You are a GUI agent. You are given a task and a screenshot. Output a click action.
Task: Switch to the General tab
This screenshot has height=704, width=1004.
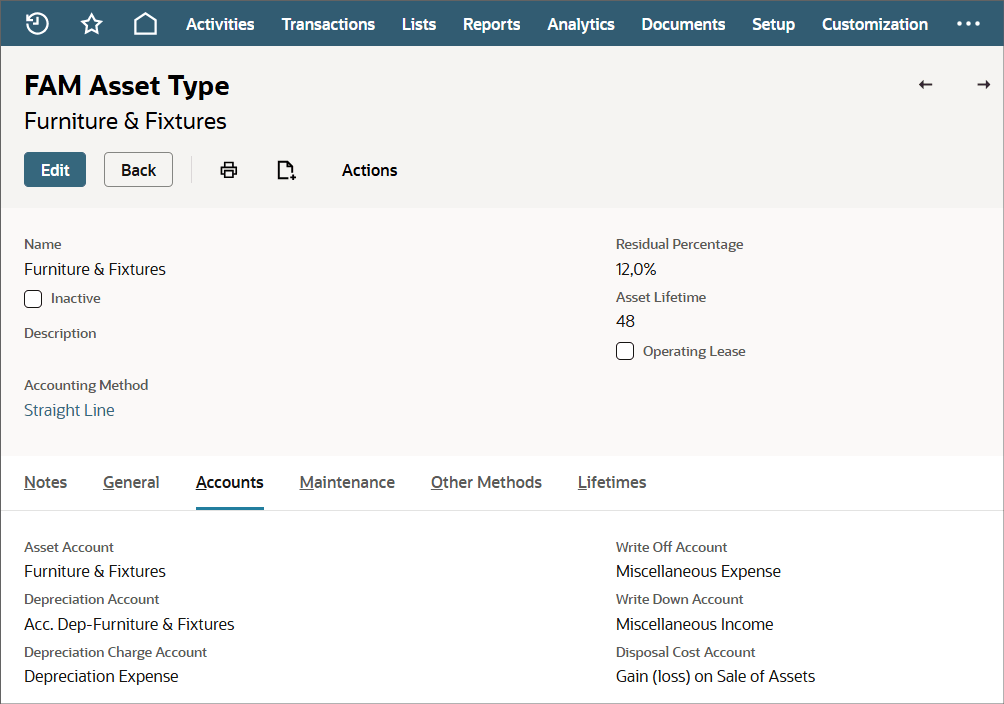click(x=131, y=482)
